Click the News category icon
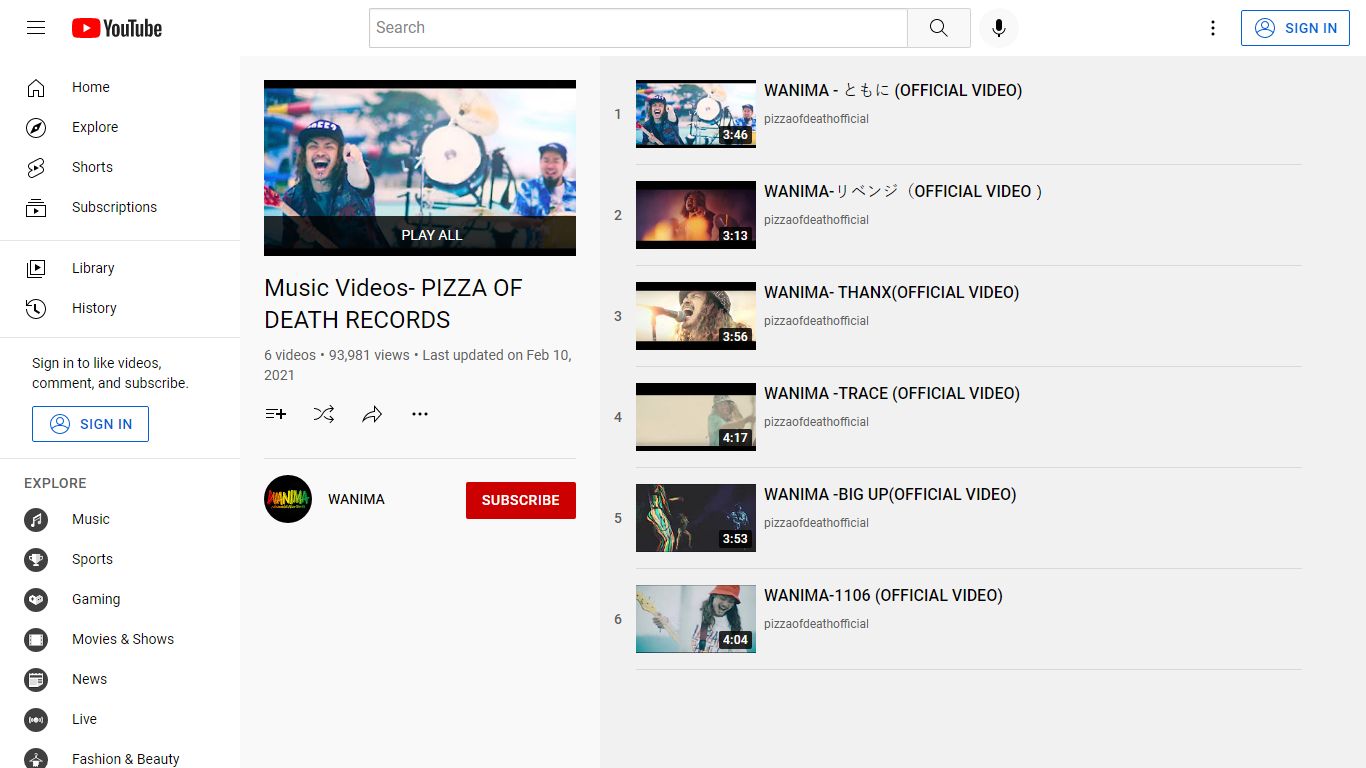 click(36, 679)
